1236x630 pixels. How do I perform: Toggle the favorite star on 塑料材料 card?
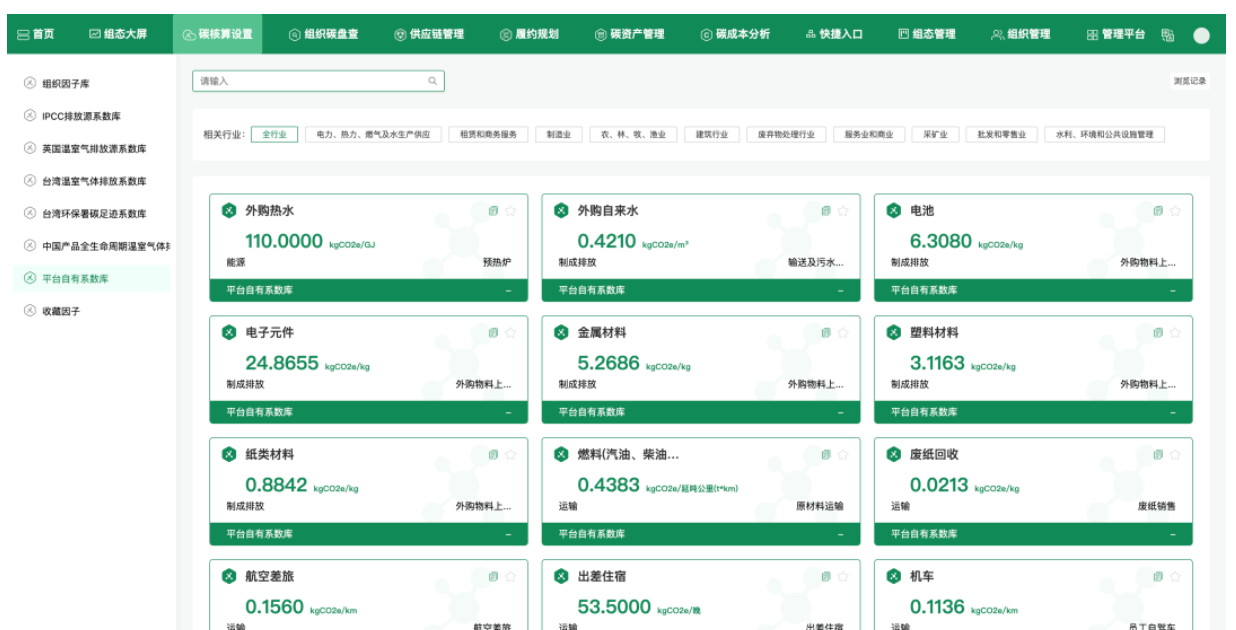point(1174,333)
